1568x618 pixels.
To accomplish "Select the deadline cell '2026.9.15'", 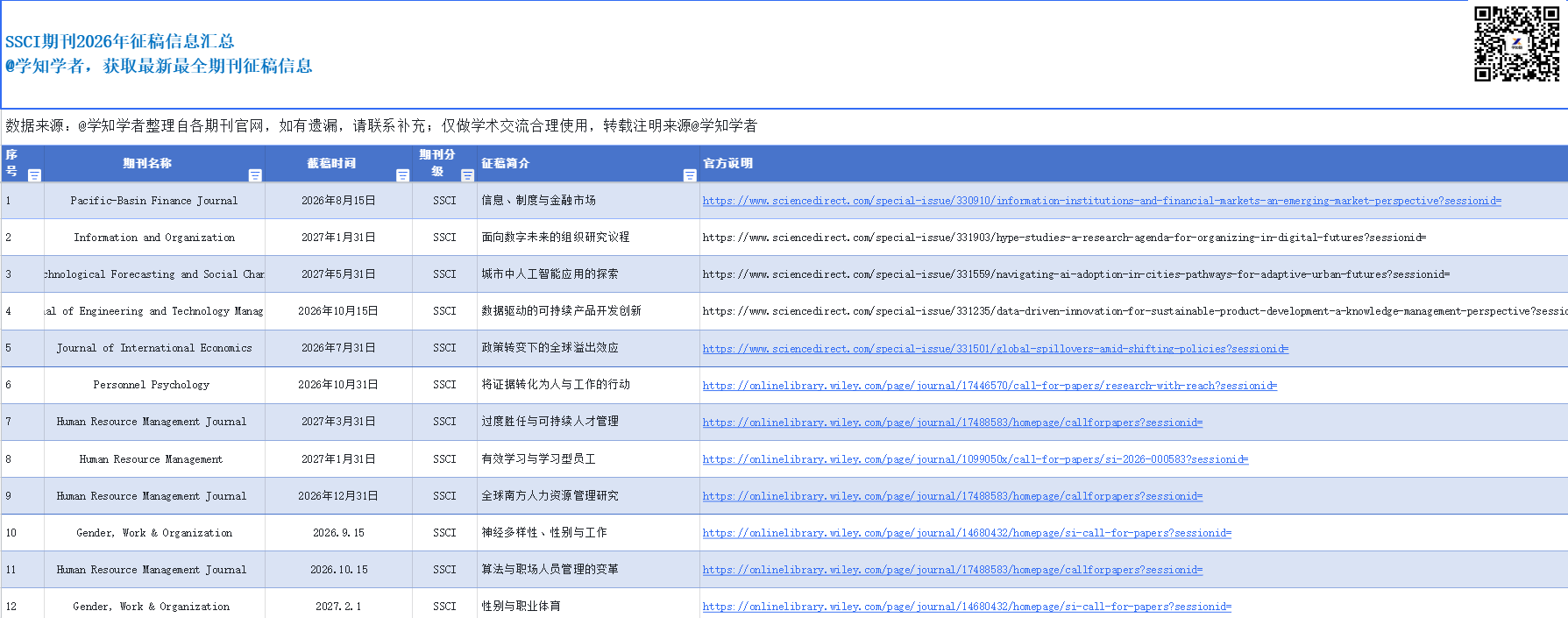I will tap(338, 533).
